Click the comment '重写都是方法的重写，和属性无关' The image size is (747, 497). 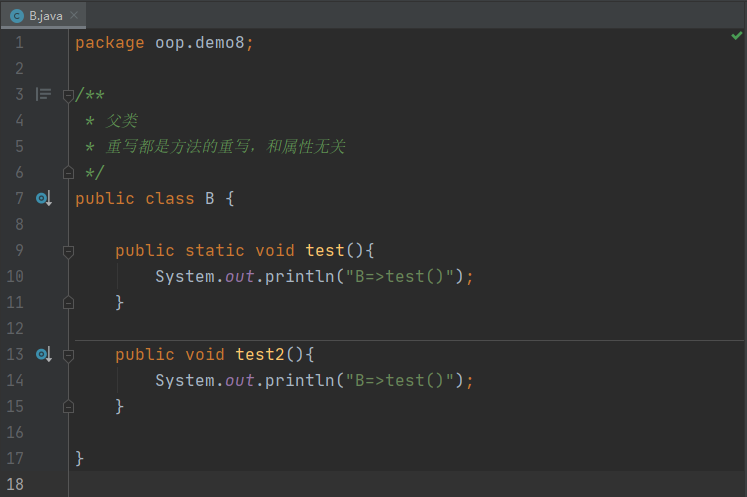[x=225, y=146]
